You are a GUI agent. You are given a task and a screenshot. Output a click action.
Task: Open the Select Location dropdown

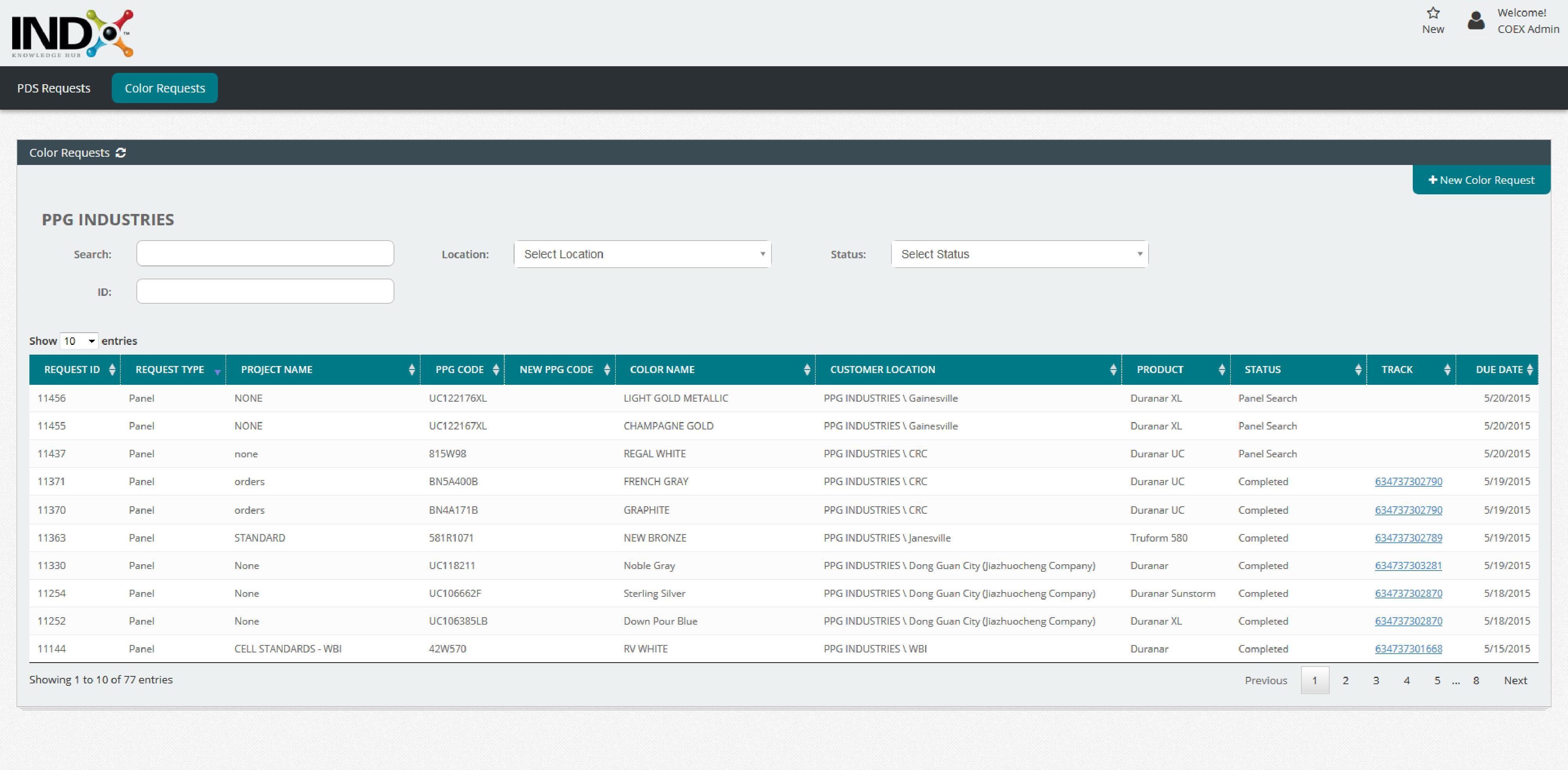click(642, 254)
